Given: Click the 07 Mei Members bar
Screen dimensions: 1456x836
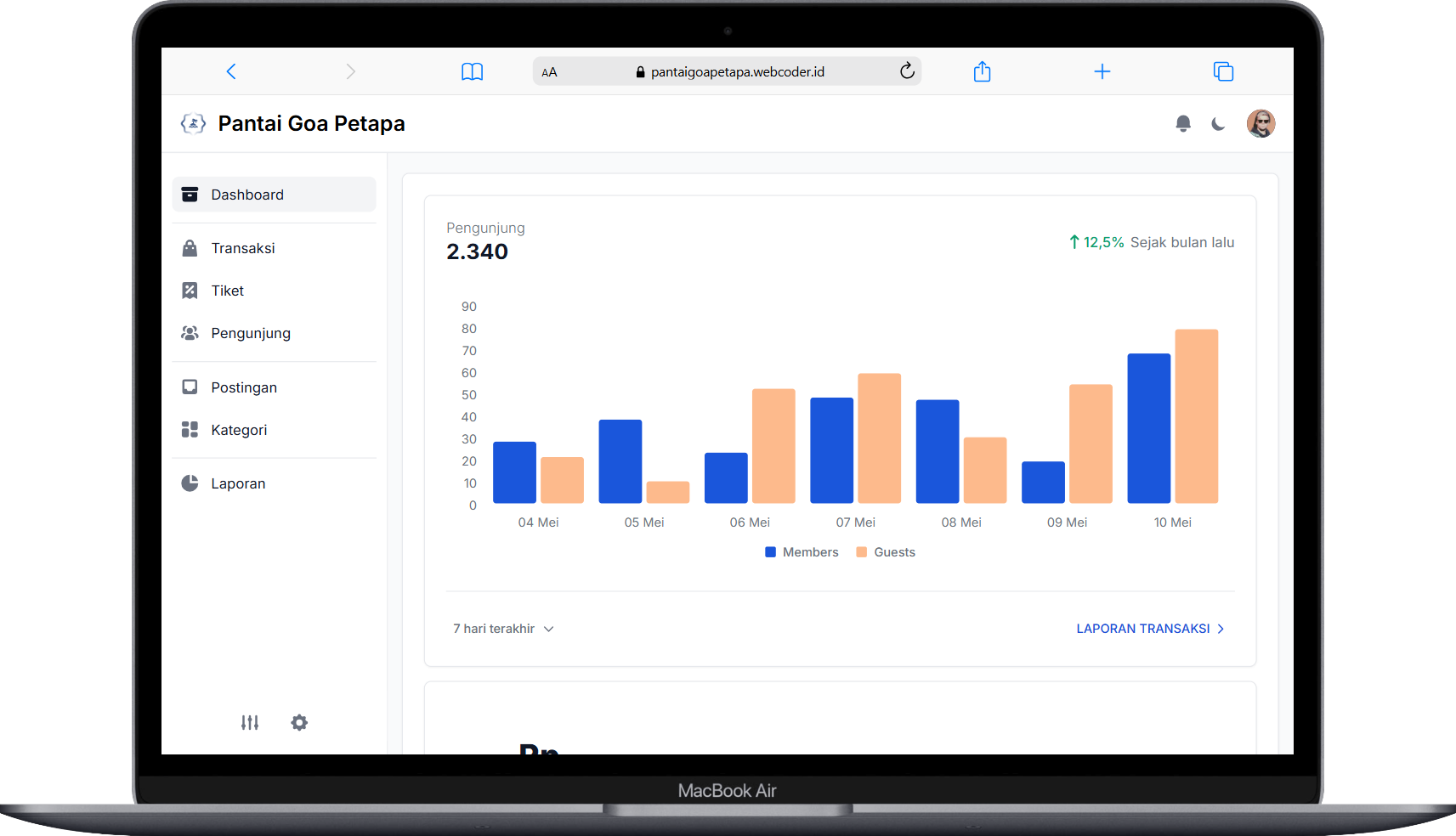Looking at the screenshot, I should click(x=831, y=450).
